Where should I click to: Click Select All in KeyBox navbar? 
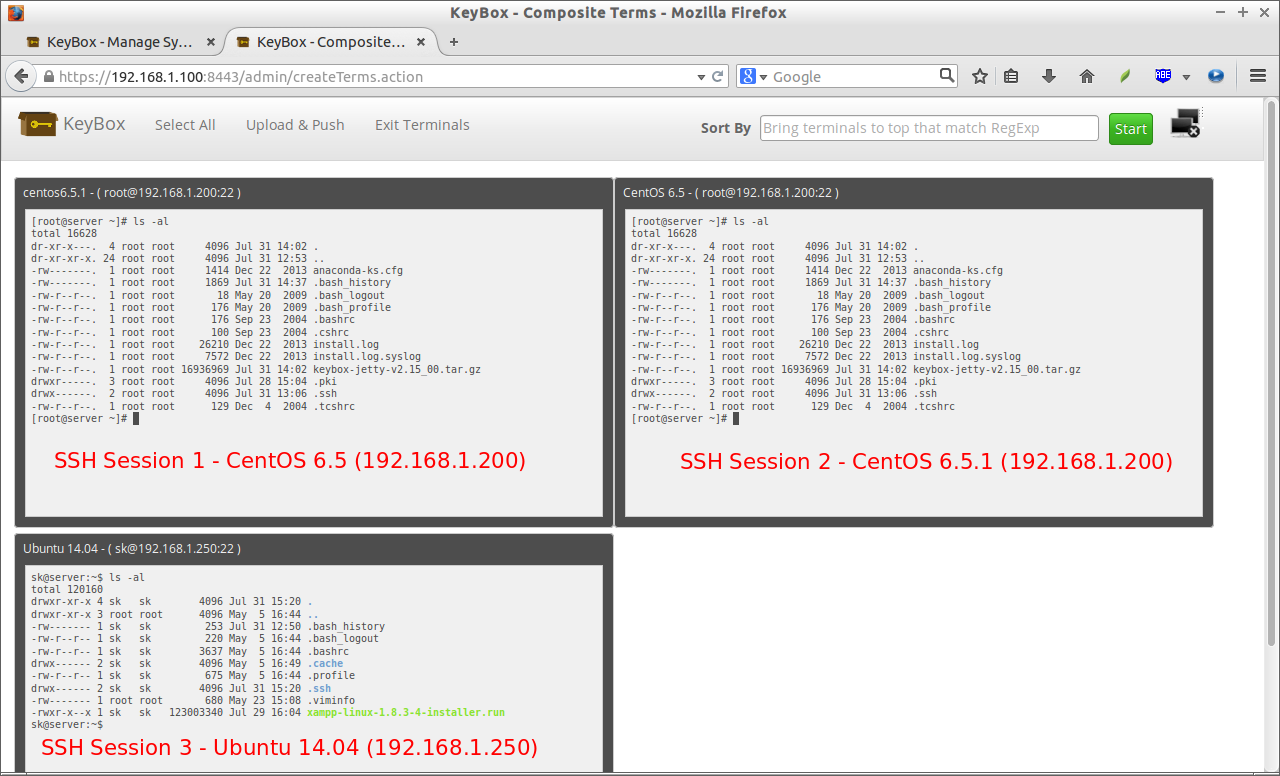pos(185,125)
